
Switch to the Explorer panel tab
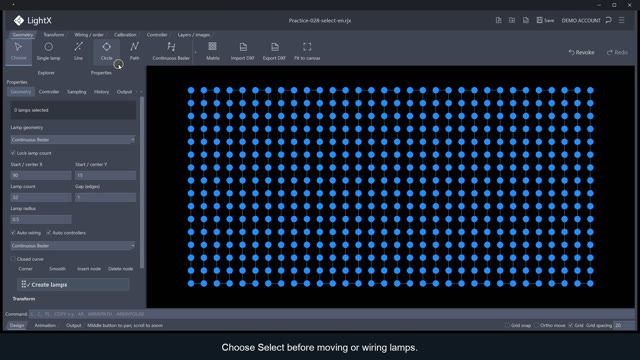[x=46, y=73]
